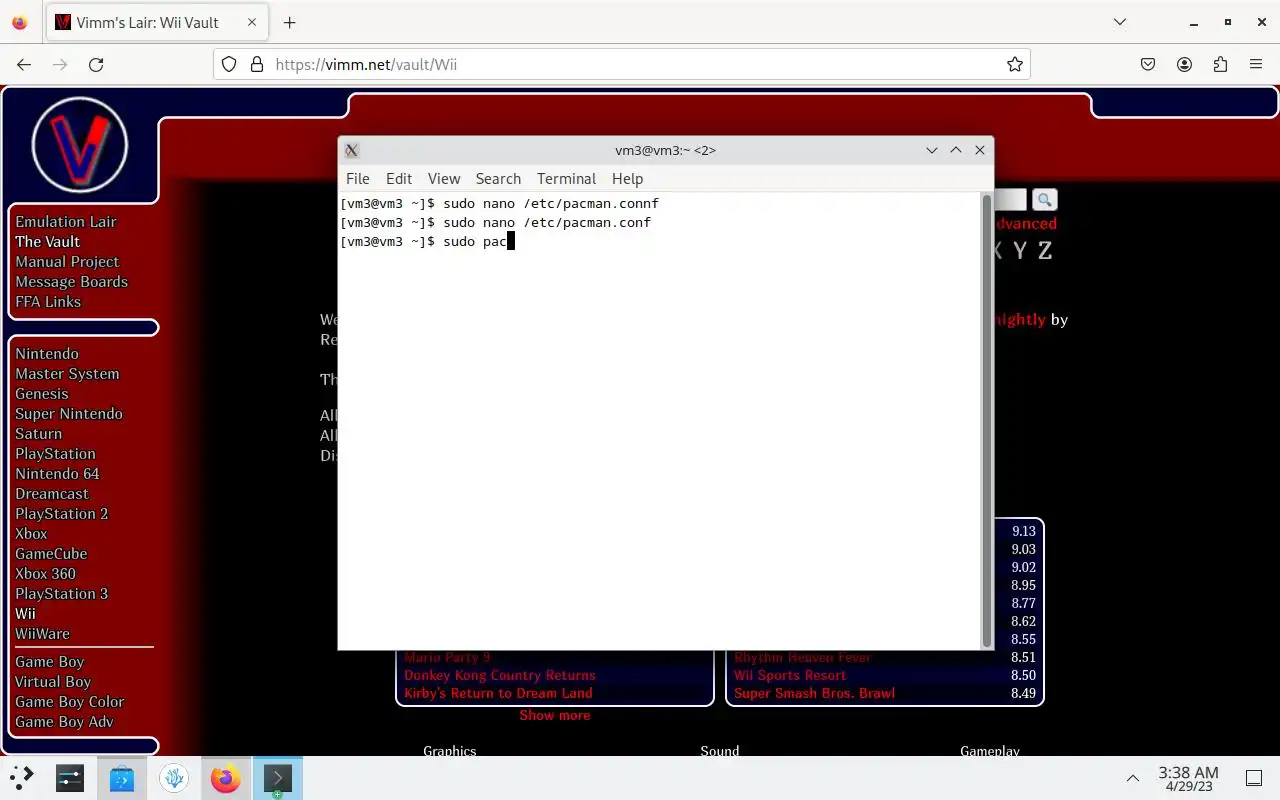
Task: Click the terminal vertical scrollbar
Action: point(987,420)
